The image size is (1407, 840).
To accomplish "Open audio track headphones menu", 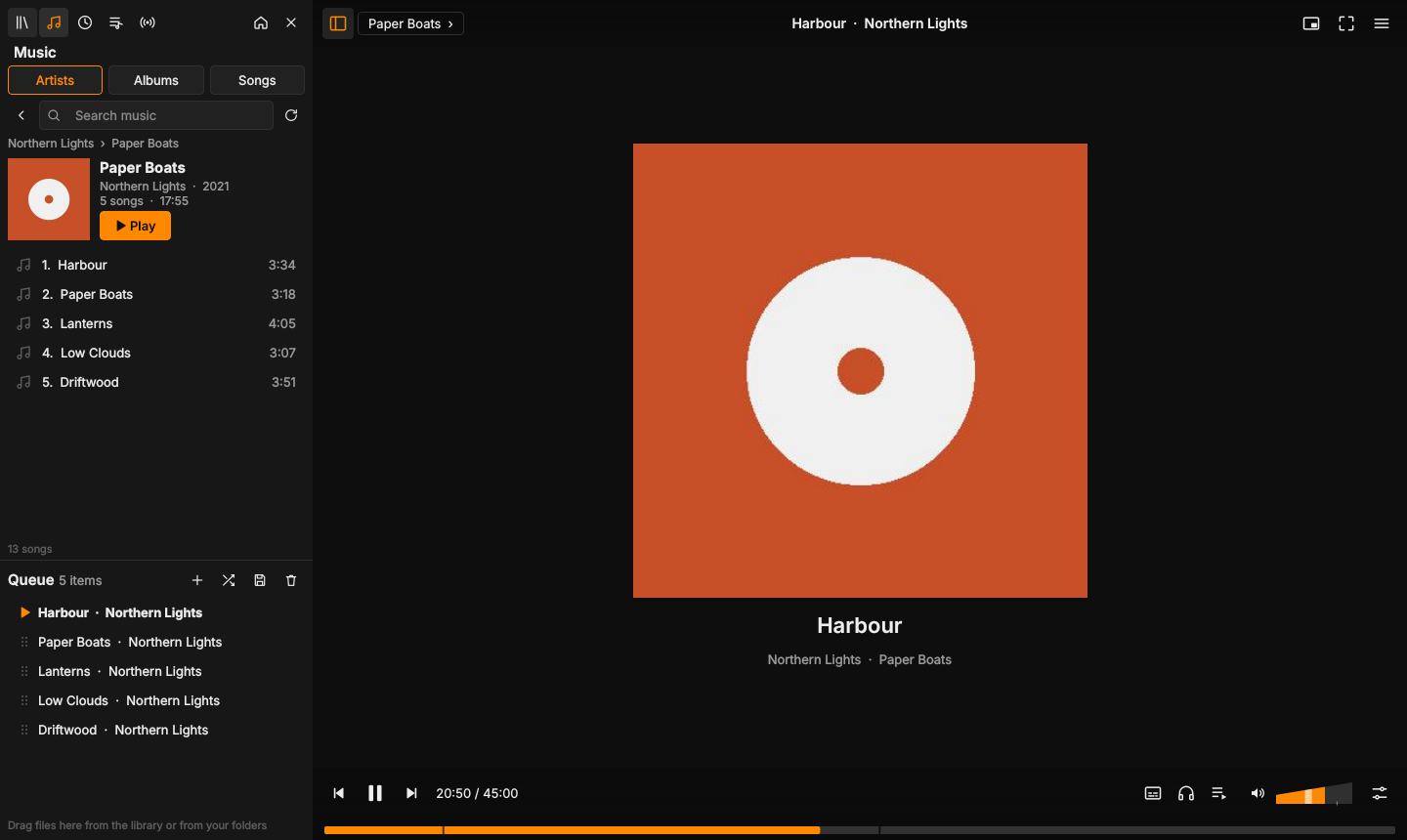I will pyautogui.click(x=1186, y=793).
